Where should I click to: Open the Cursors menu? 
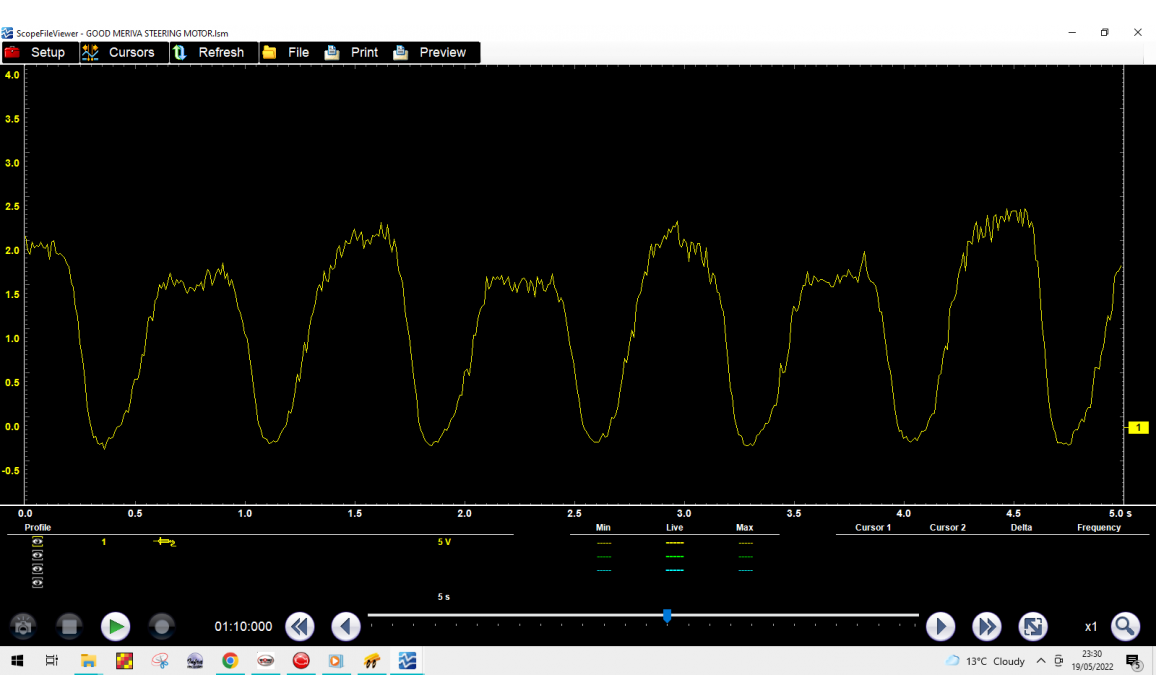[119, 52]
